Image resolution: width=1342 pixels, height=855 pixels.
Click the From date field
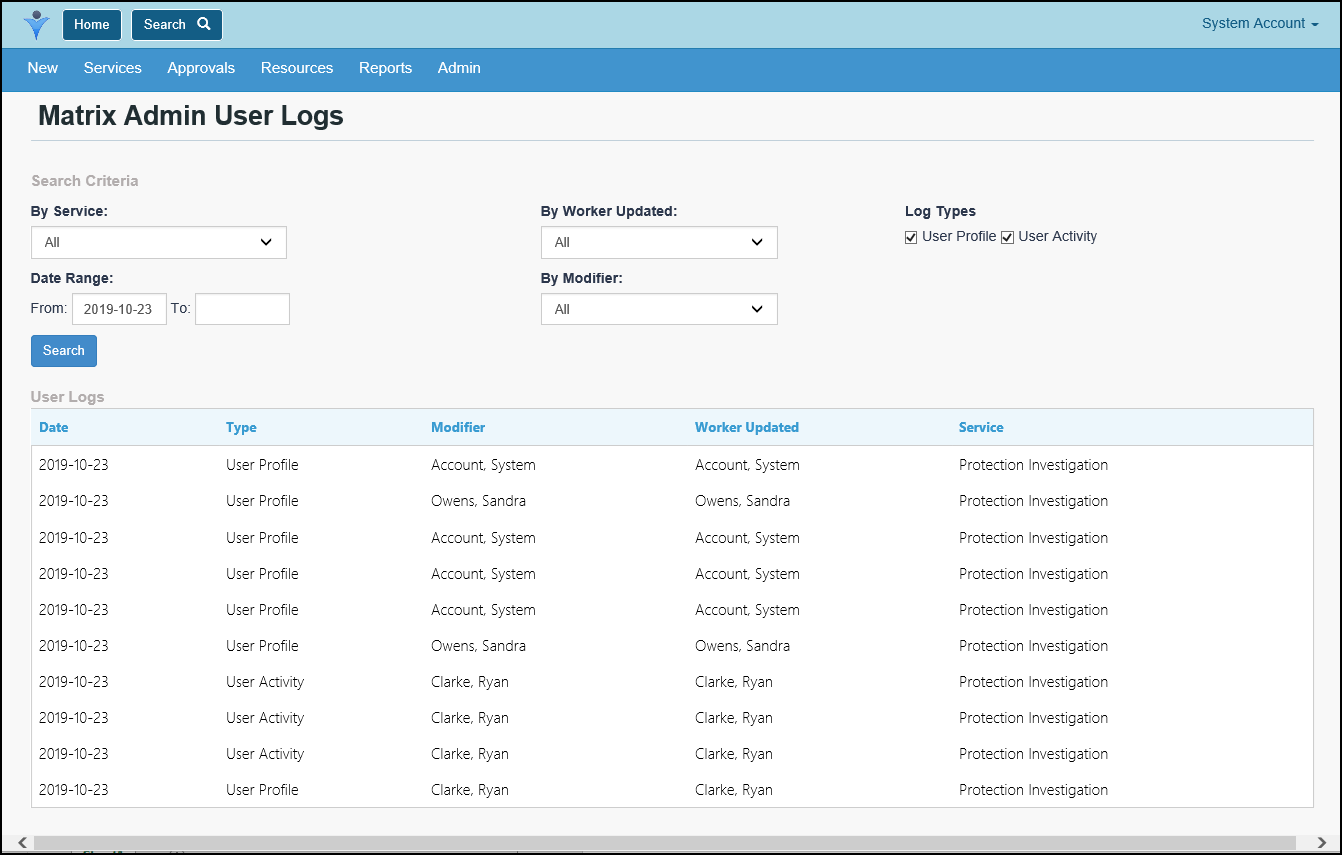[x=119, y=309]
